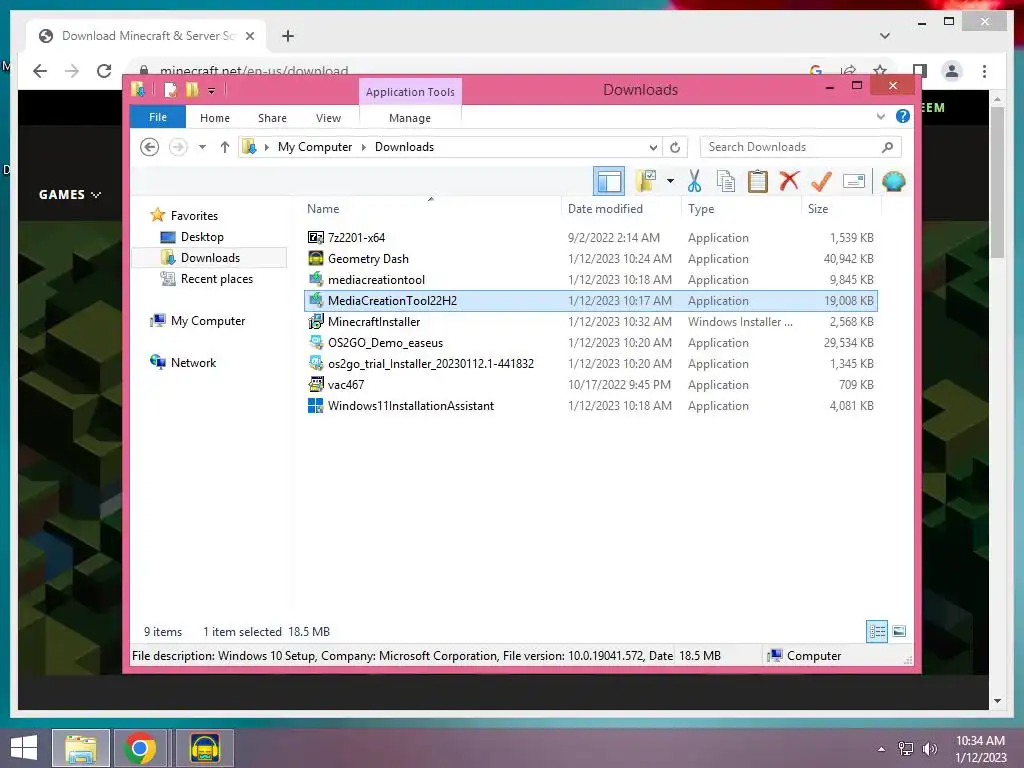Image resolution: width=1024 pixels, height=768 pixels.
Task: Delete selection with the red X icon
Action: [789, 181]
